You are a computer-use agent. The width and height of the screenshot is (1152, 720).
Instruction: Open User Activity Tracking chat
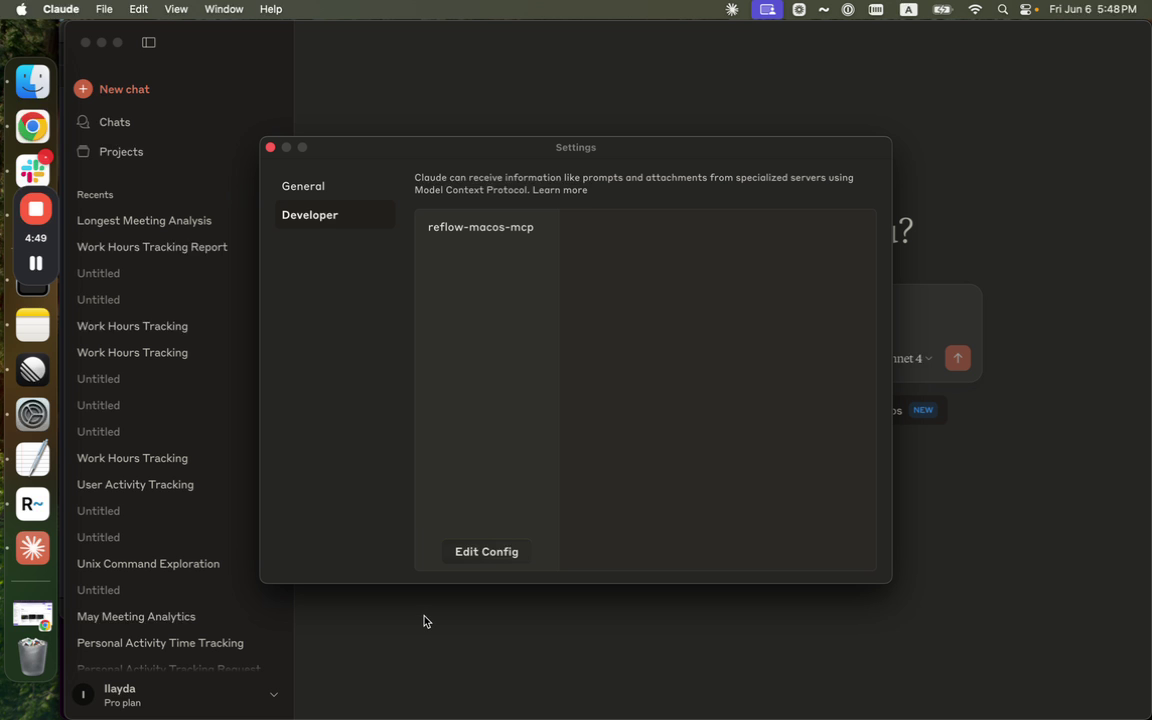click(135, 485)
